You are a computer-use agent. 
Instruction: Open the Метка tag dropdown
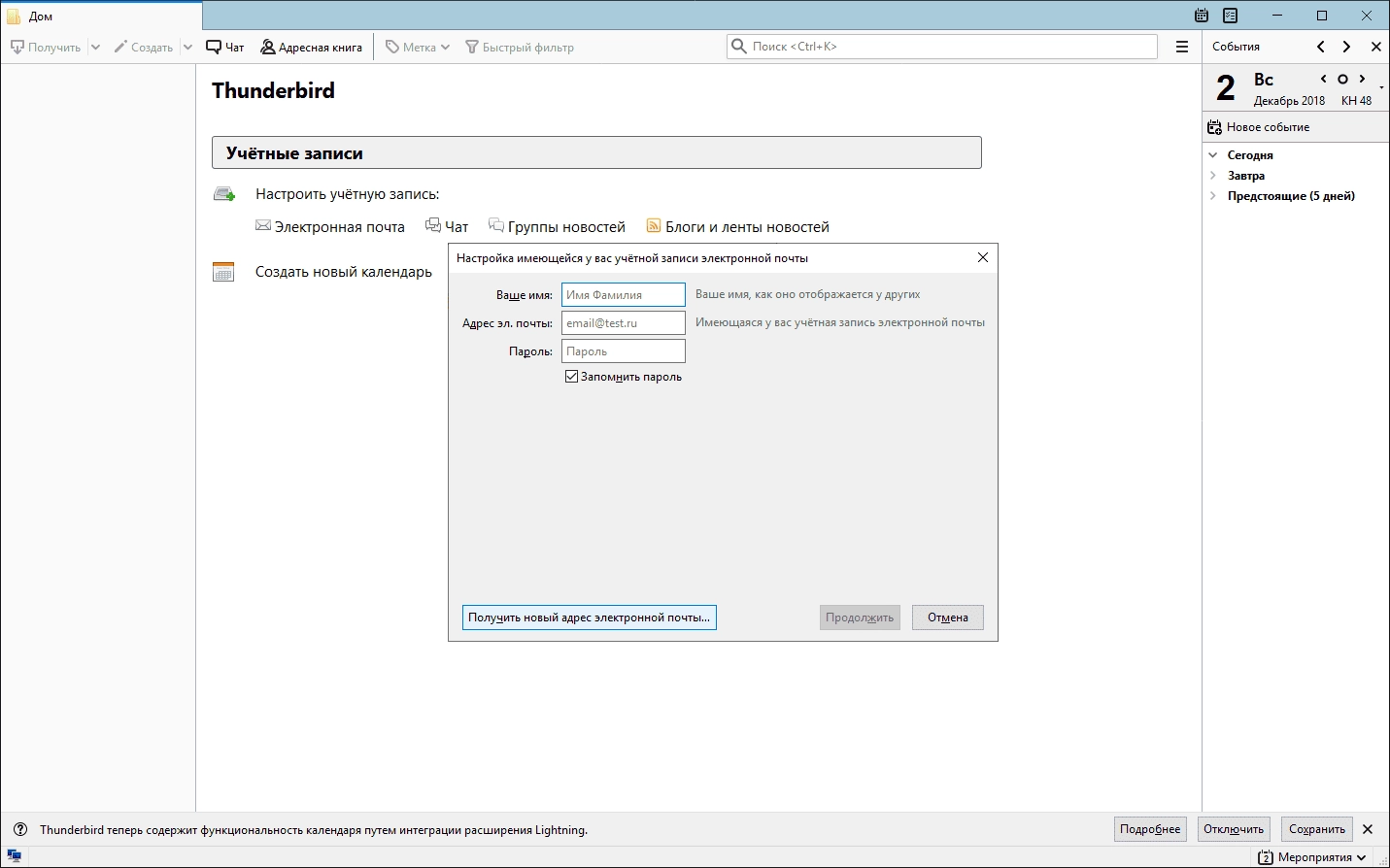[418, 47]
